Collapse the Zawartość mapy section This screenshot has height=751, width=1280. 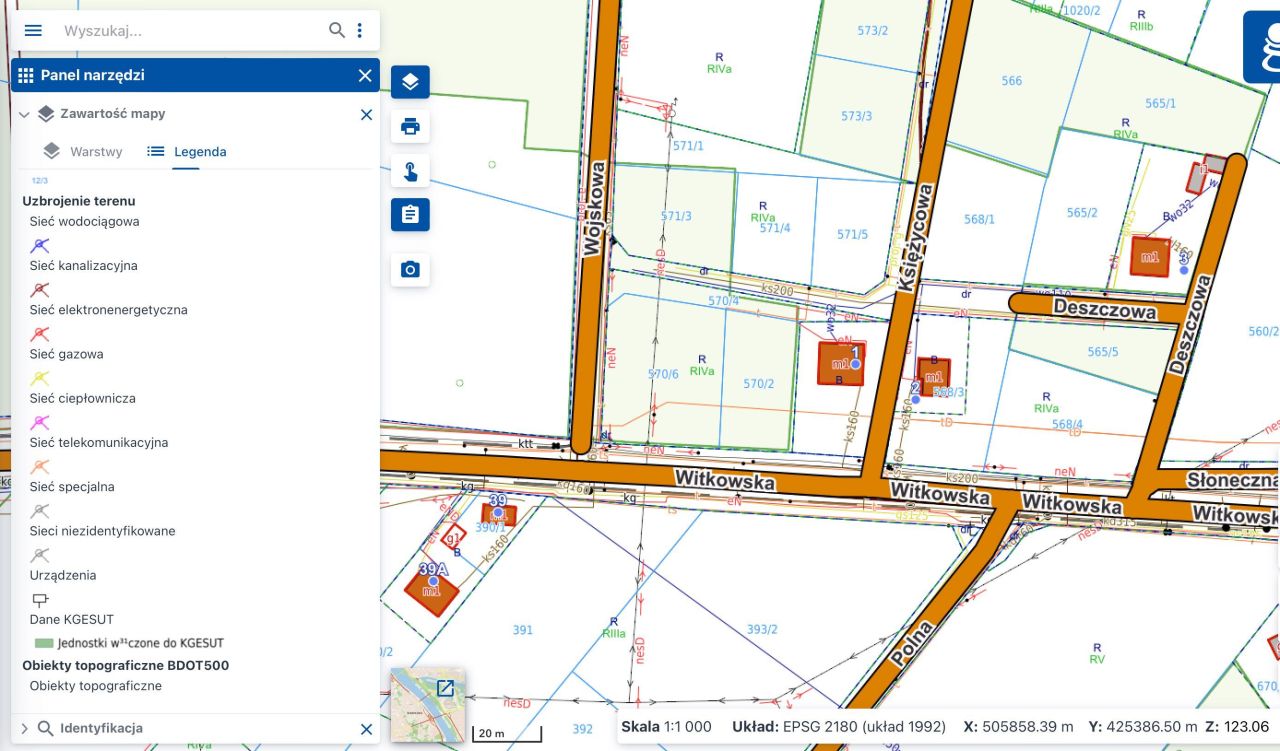24,115
